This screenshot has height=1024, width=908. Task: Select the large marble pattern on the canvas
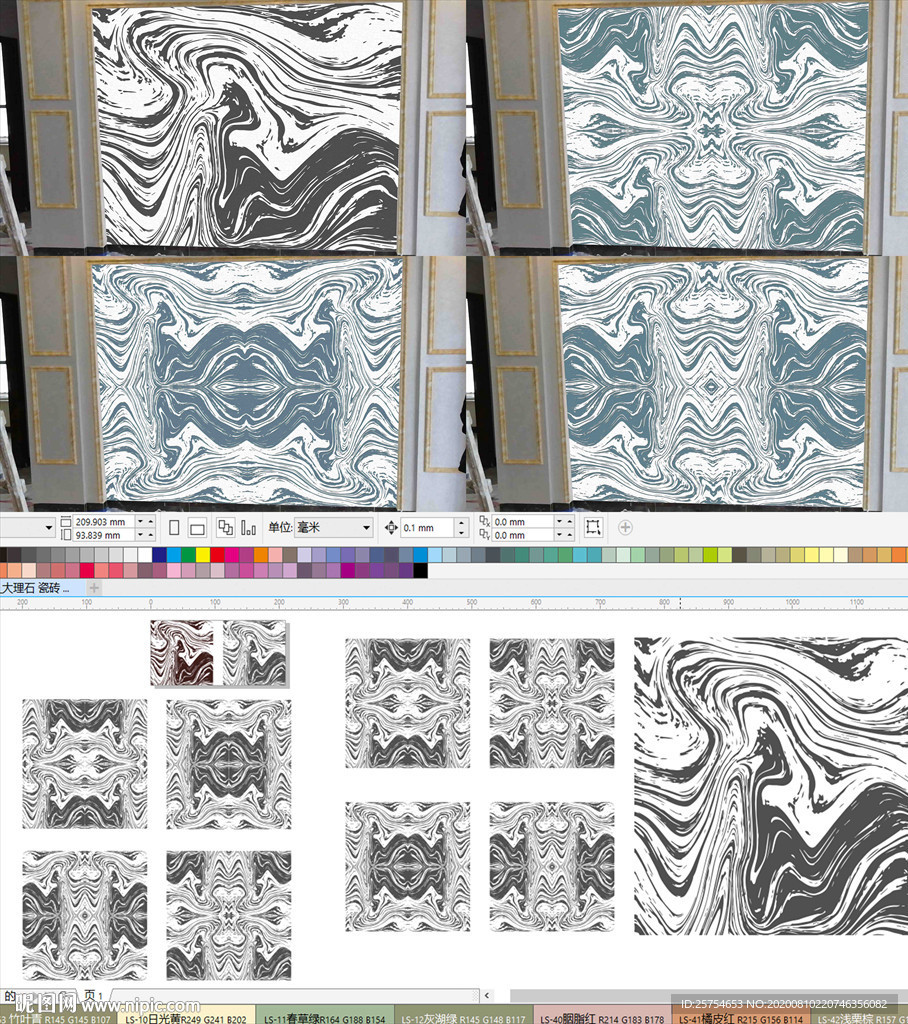770,785
